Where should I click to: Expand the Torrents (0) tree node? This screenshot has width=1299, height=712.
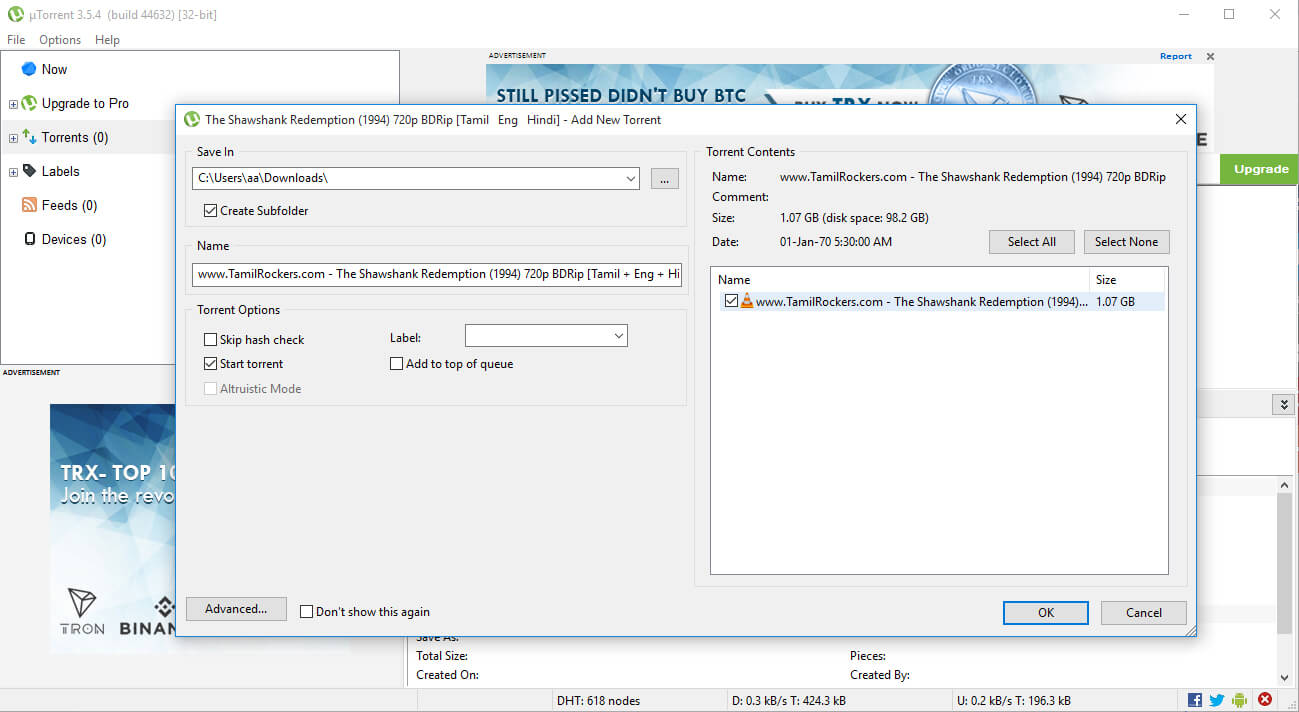point(13,138)
